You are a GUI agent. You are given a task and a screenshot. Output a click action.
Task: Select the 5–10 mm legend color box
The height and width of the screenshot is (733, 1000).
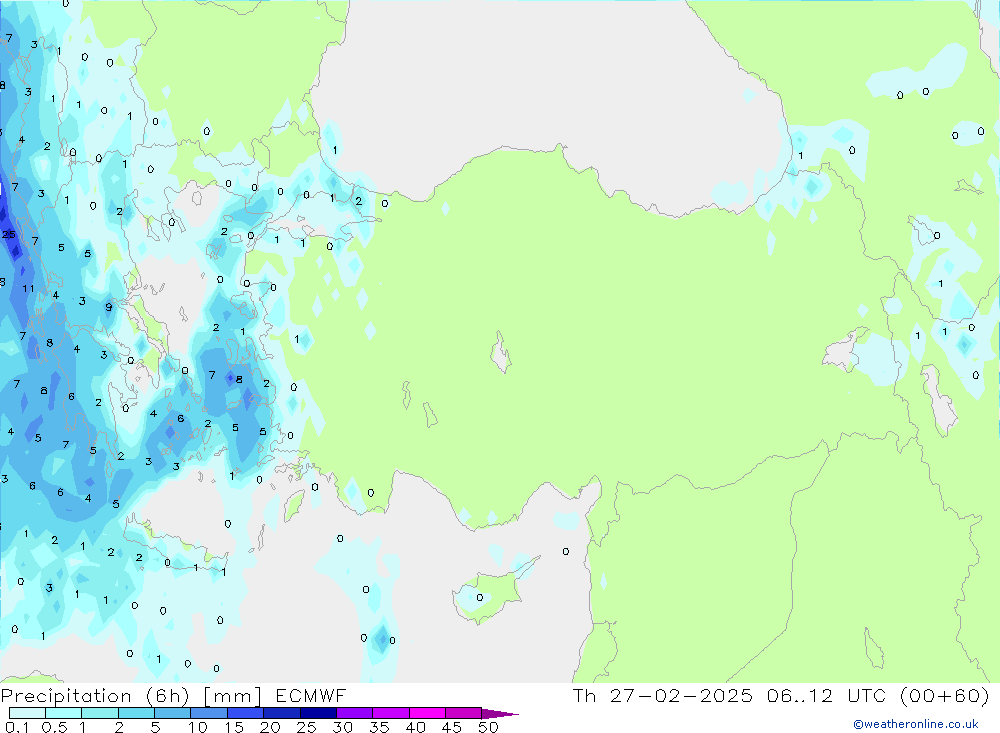(x=173, y=713)
